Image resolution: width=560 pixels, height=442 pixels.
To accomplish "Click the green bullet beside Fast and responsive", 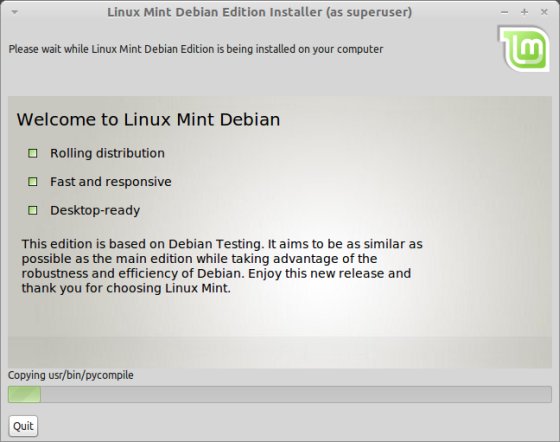I will tap(32, 182).
